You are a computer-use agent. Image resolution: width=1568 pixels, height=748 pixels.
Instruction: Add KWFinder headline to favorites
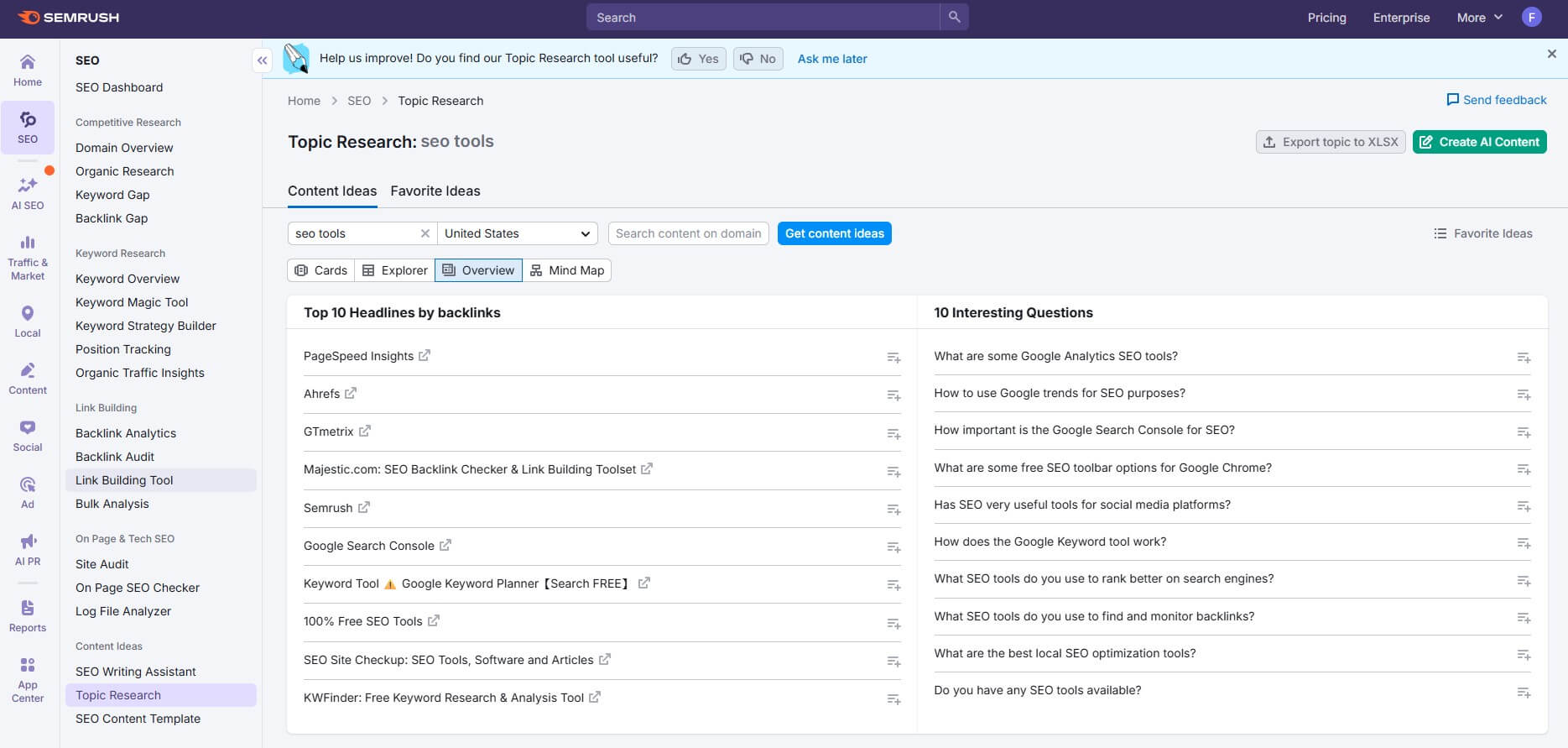[893, 699]
